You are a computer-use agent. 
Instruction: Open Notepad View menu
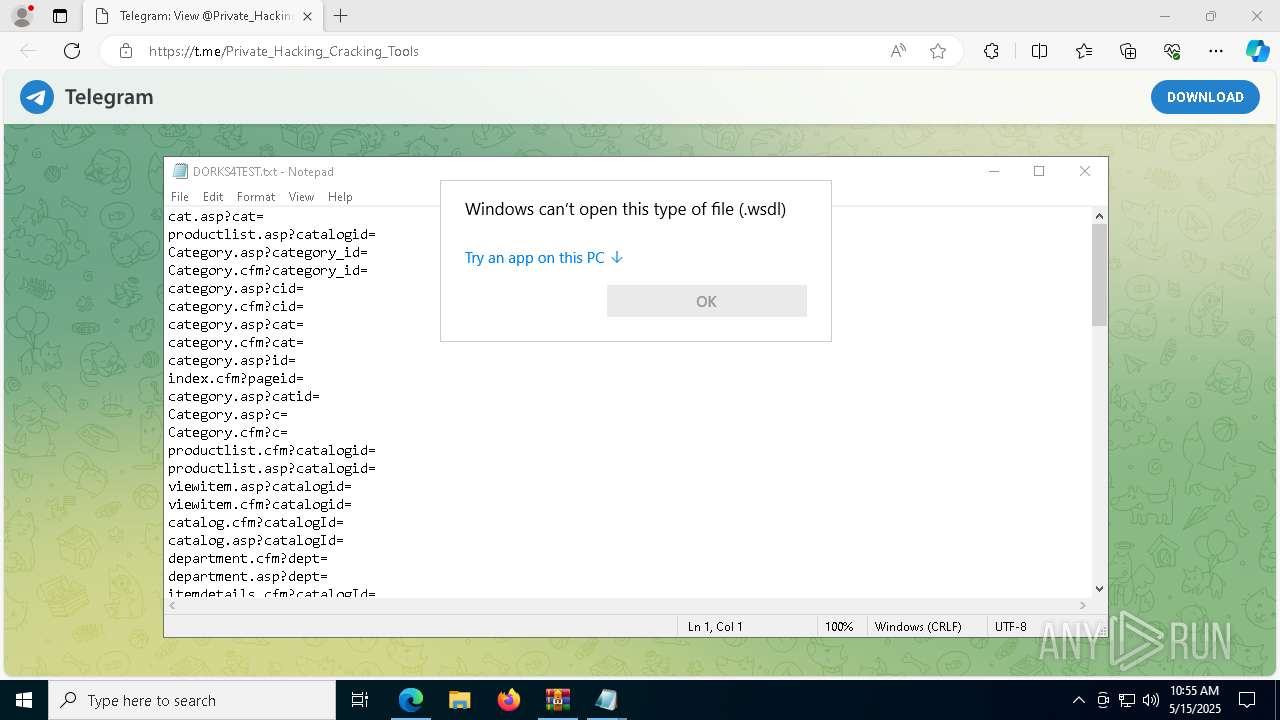[x=301, y=197]
